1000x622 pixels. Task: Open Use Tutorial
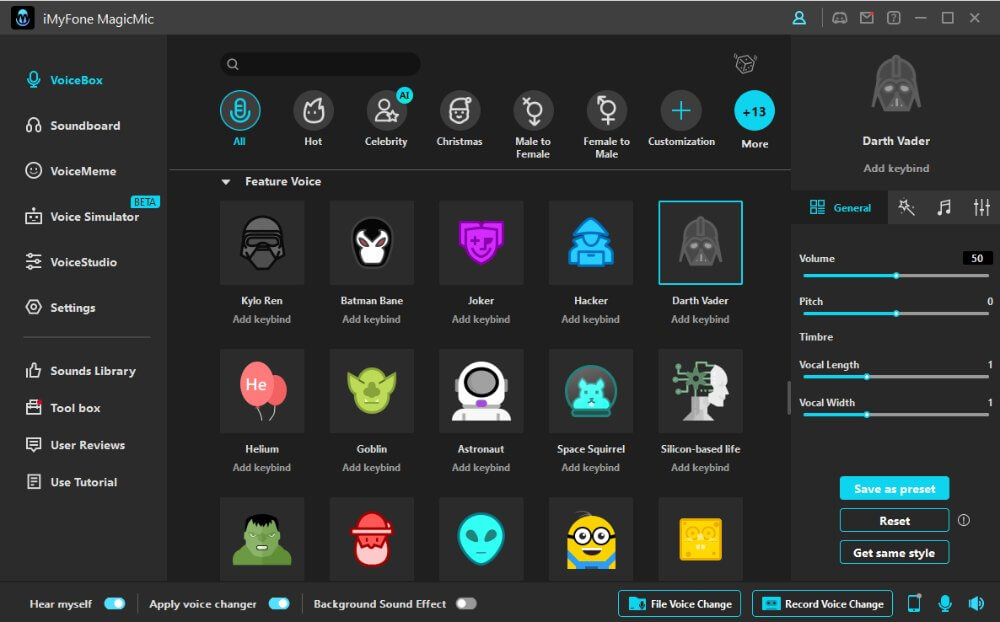(x=71, y=482)
